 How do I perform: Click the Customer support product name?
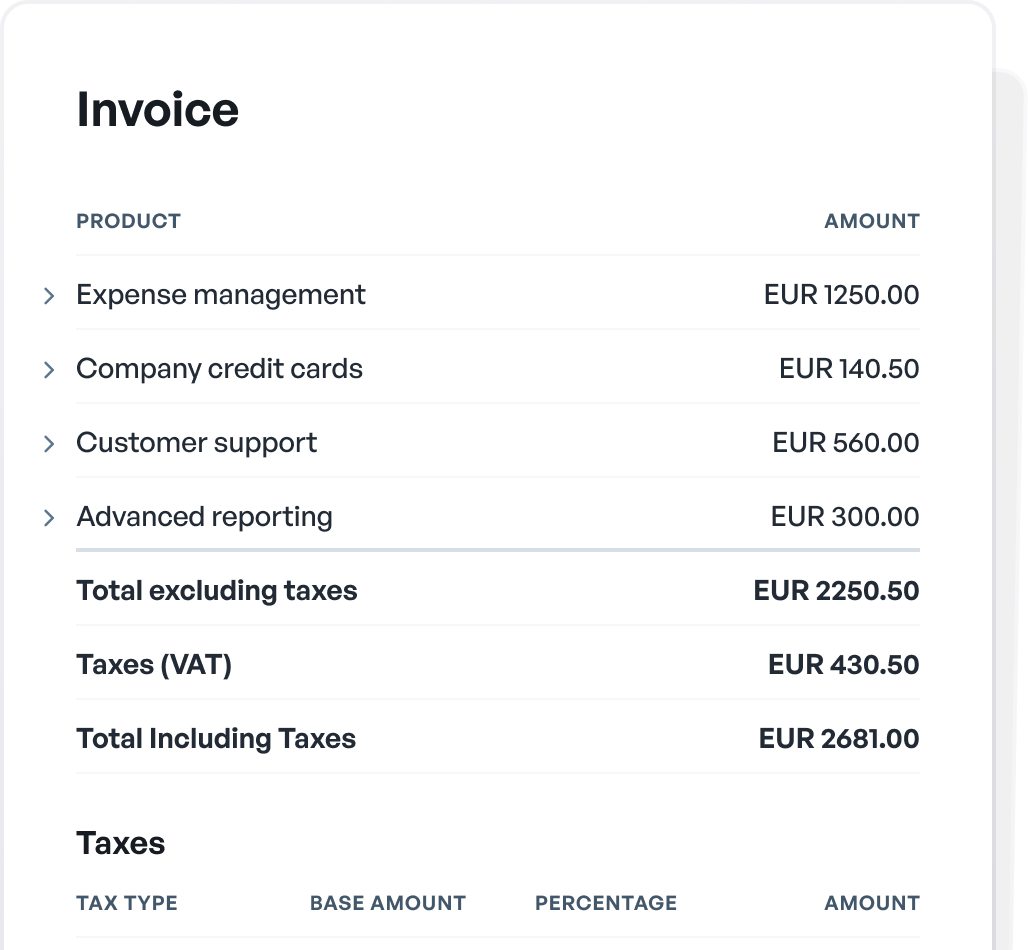[196, 443]
